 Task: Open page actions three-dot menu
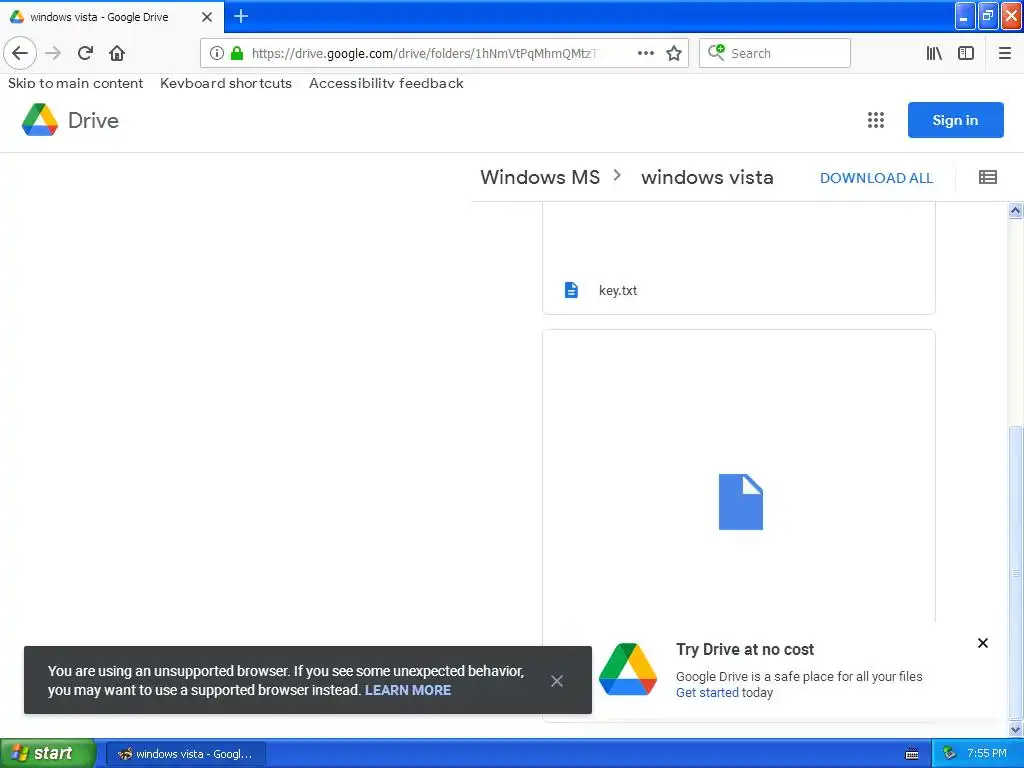point(645,53)
